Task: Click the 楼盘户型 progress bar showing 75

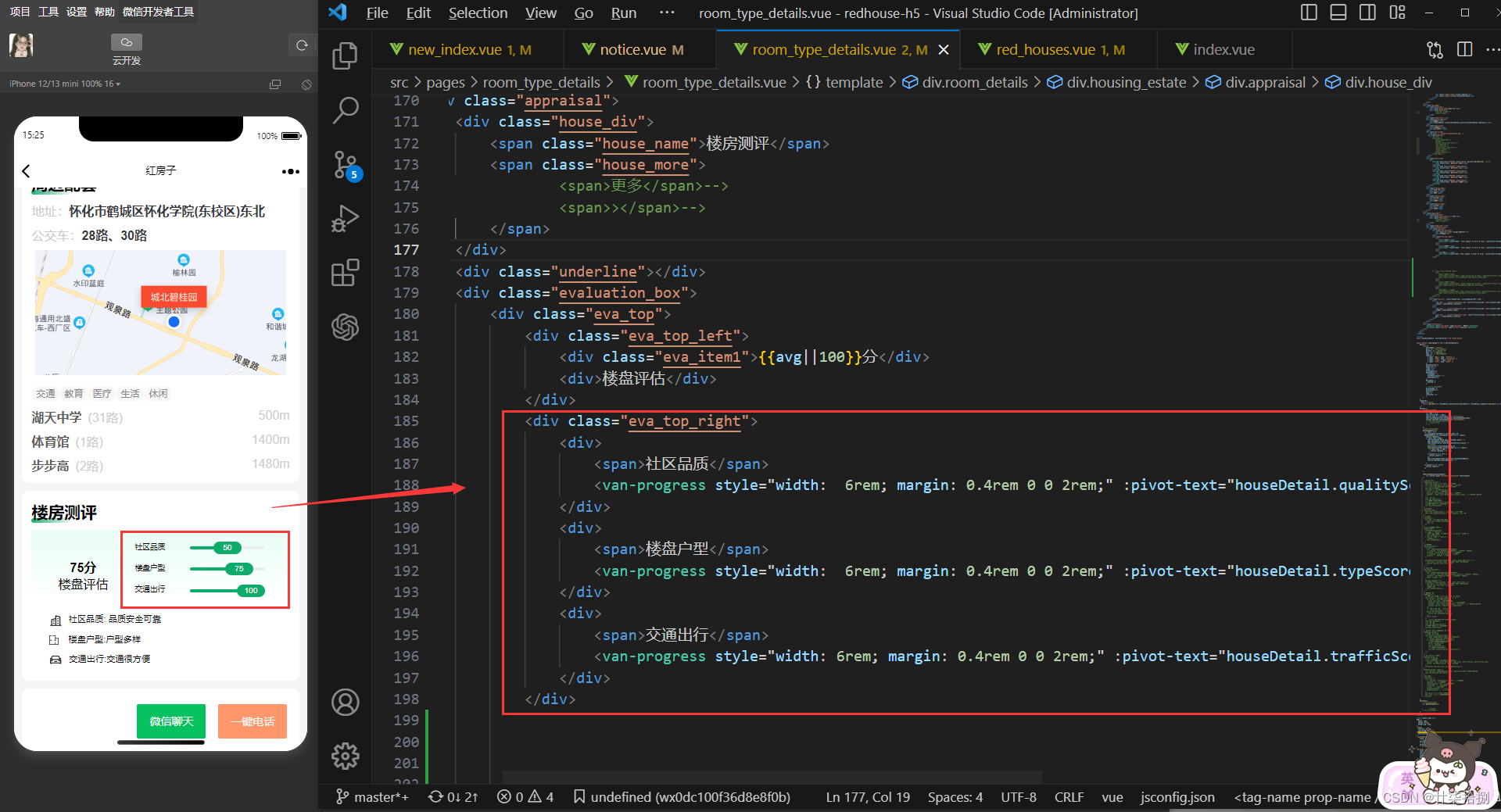Action: pos(227,568)
